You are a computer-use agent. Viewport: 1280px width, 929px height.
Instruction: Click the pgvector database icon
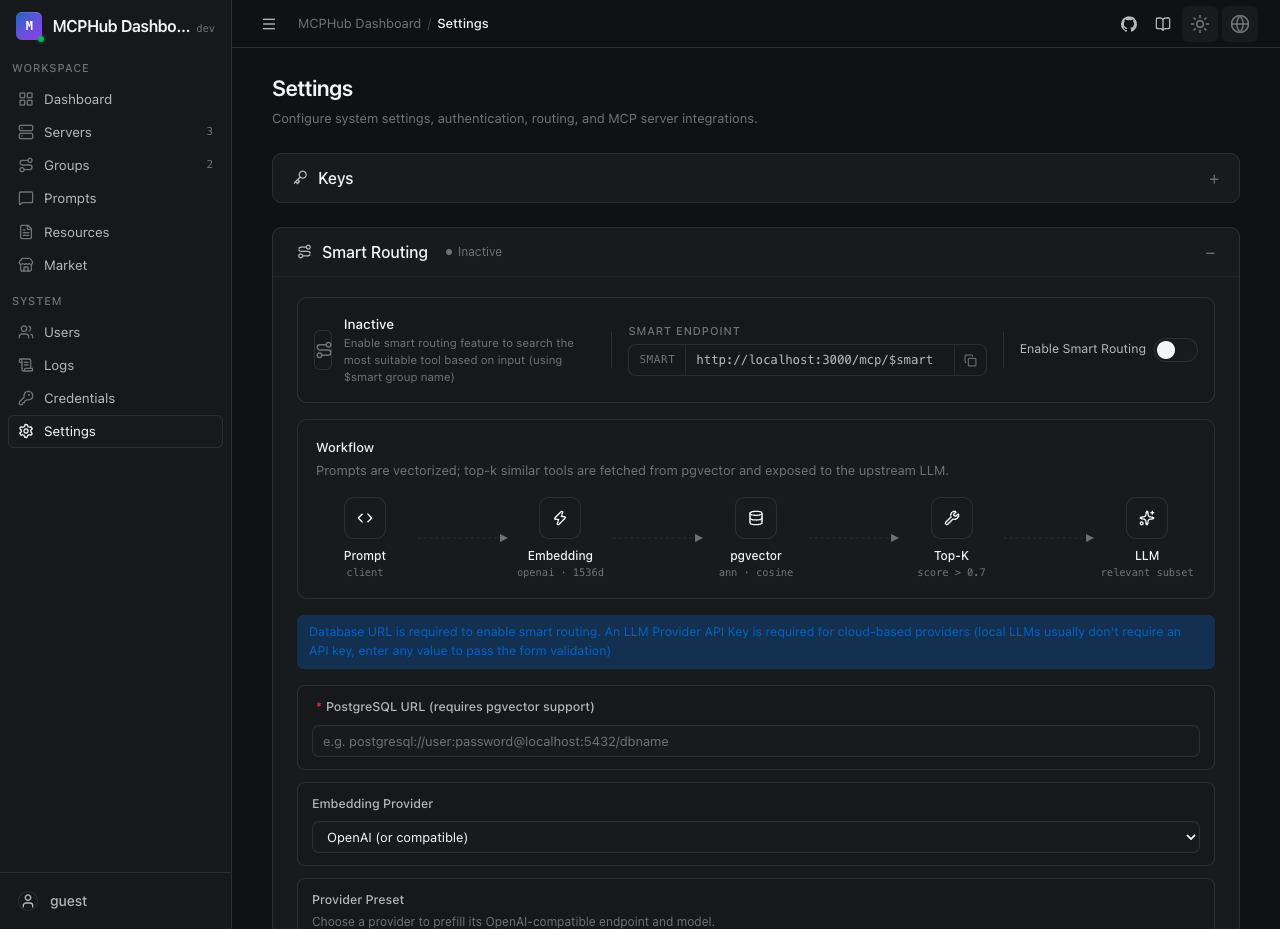pos(756,518)
